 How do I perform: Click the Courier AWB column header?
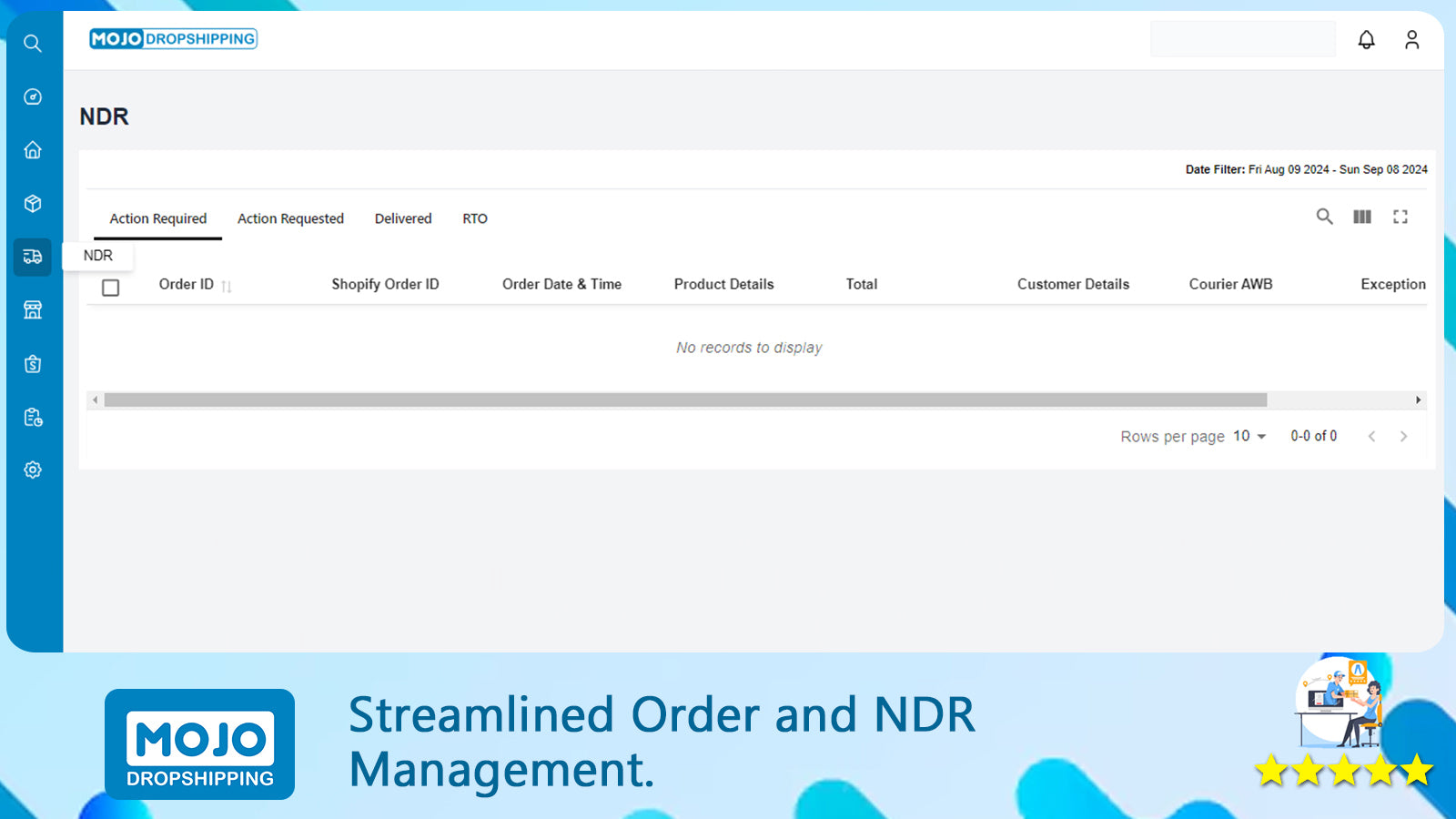click(1230, 284)
